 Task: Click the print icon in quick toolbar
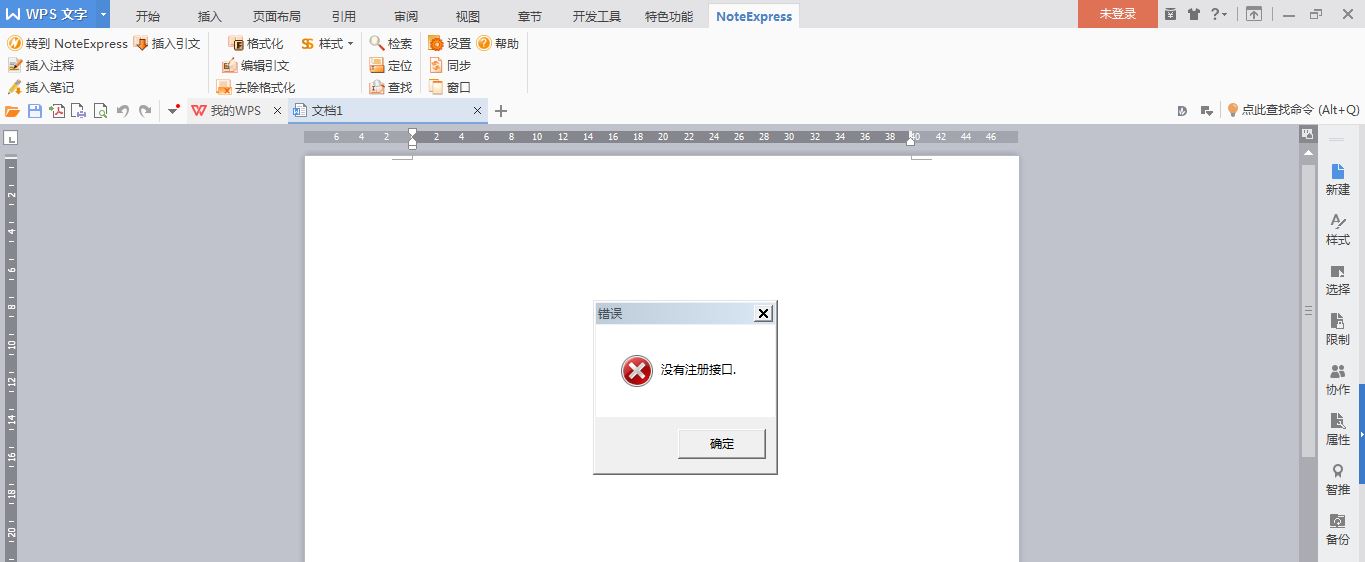[79, 111]
